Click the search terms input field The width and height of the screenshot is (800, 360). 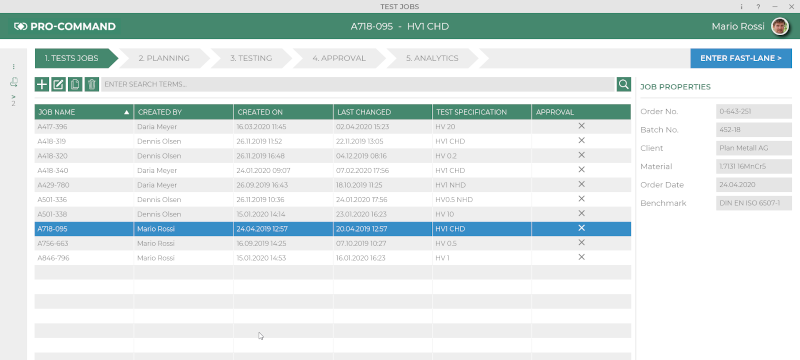point(358,84)
